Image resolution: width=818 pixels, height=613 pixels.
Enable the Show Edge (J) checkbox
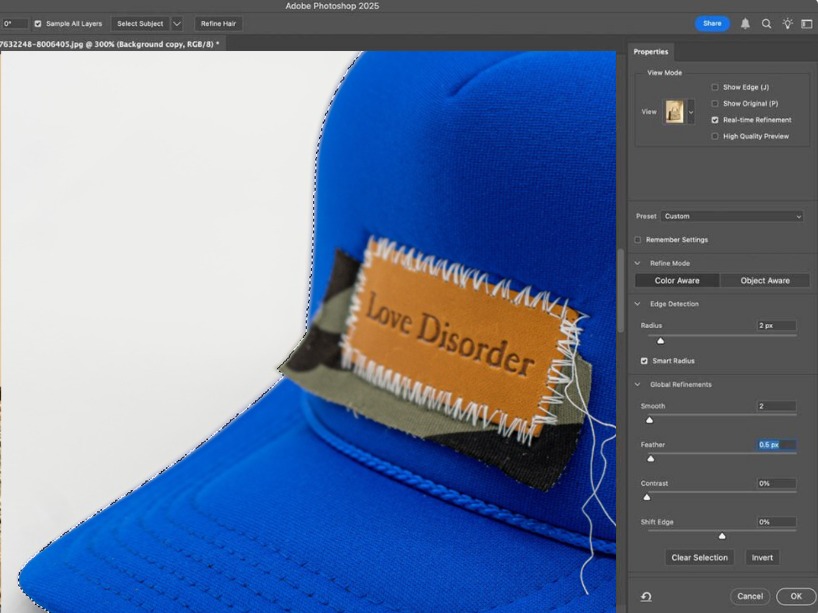pos(715,87)
